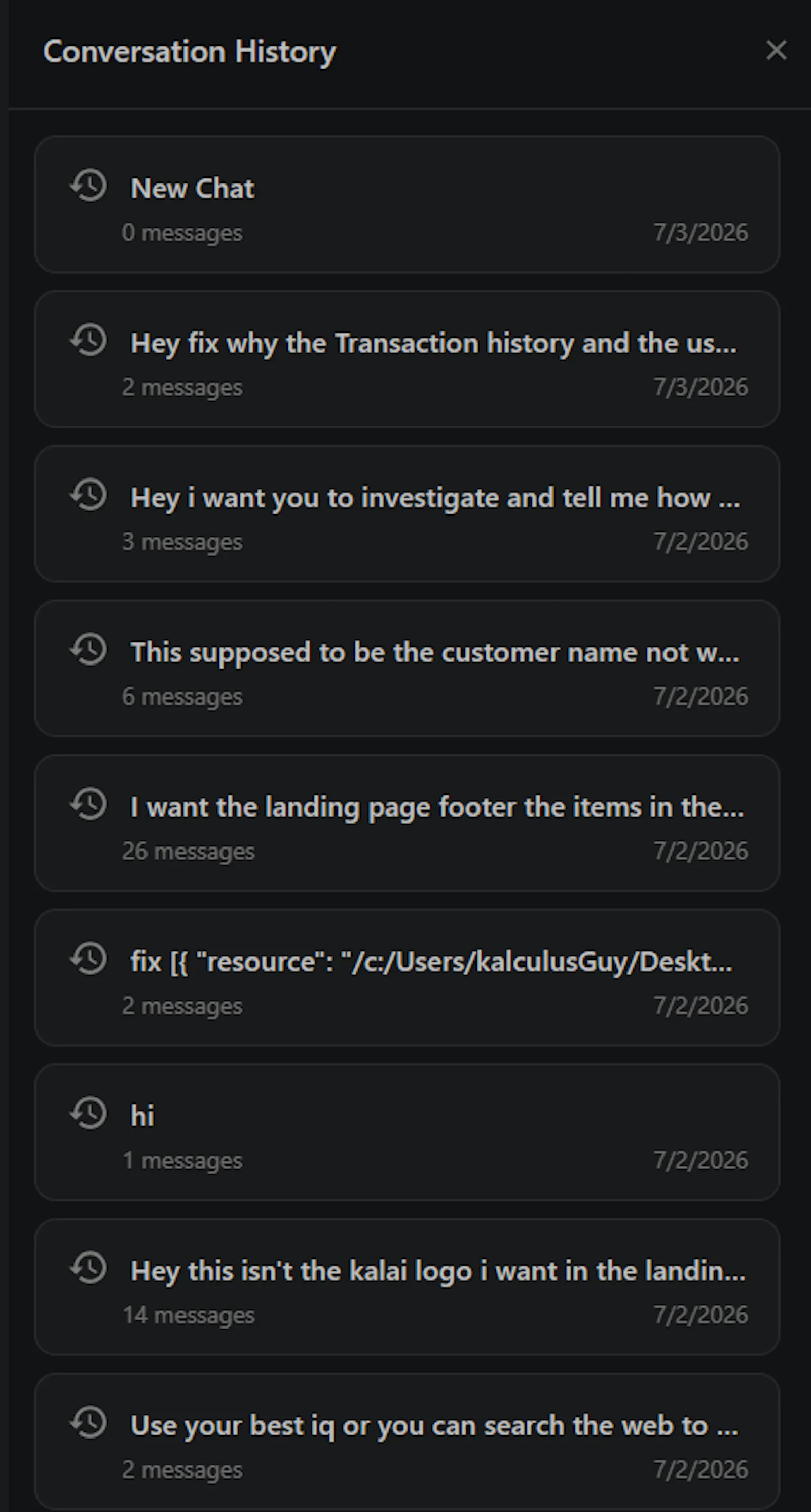Select the customer name conversation title

pyautogui.click(x=435, y=653)
